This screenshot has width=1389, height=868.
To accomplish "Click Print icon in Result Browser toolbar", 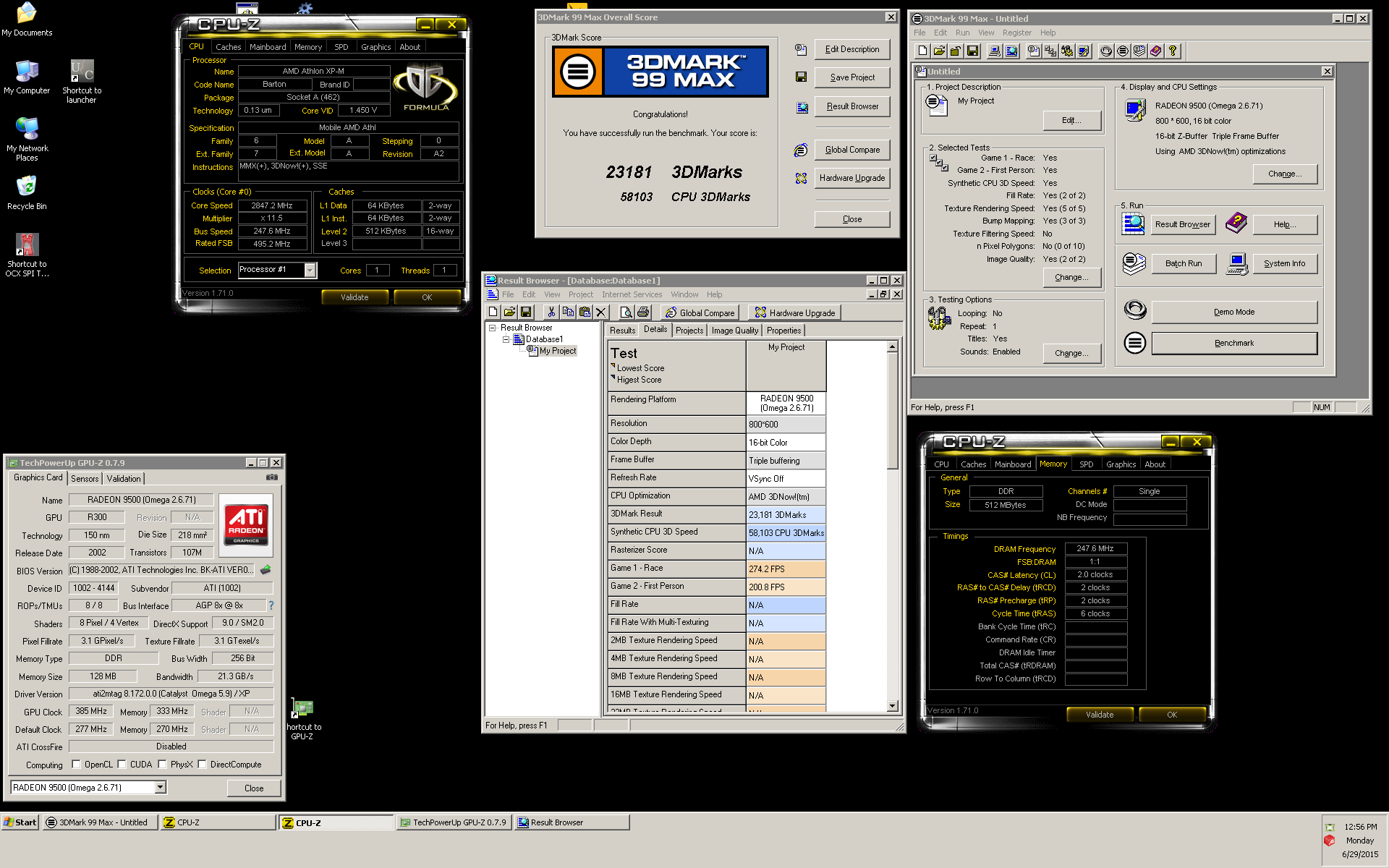I will [x=643, y=312].
